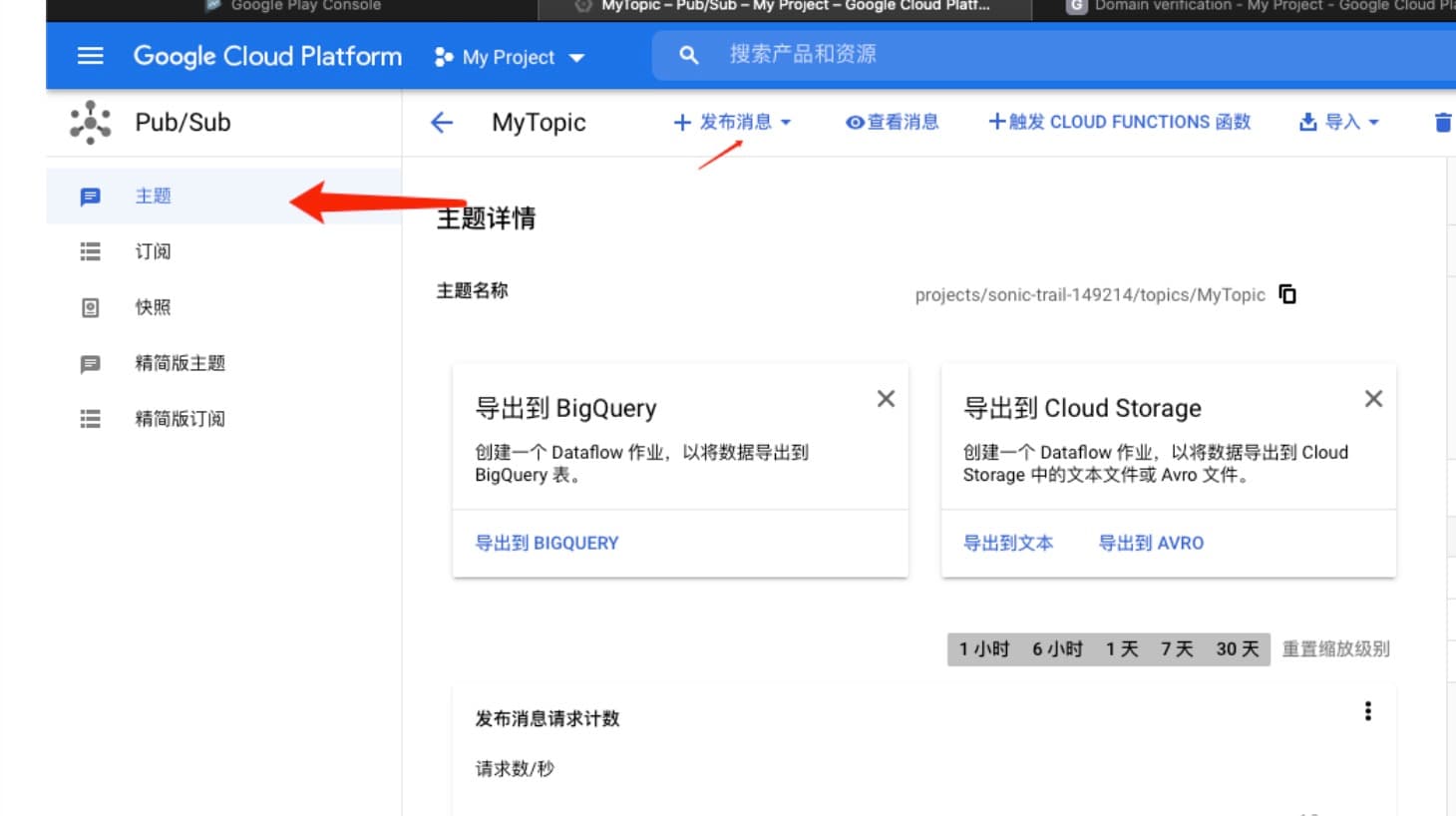Click the eye icon beside 查看消息

click(x=855, y=123)
